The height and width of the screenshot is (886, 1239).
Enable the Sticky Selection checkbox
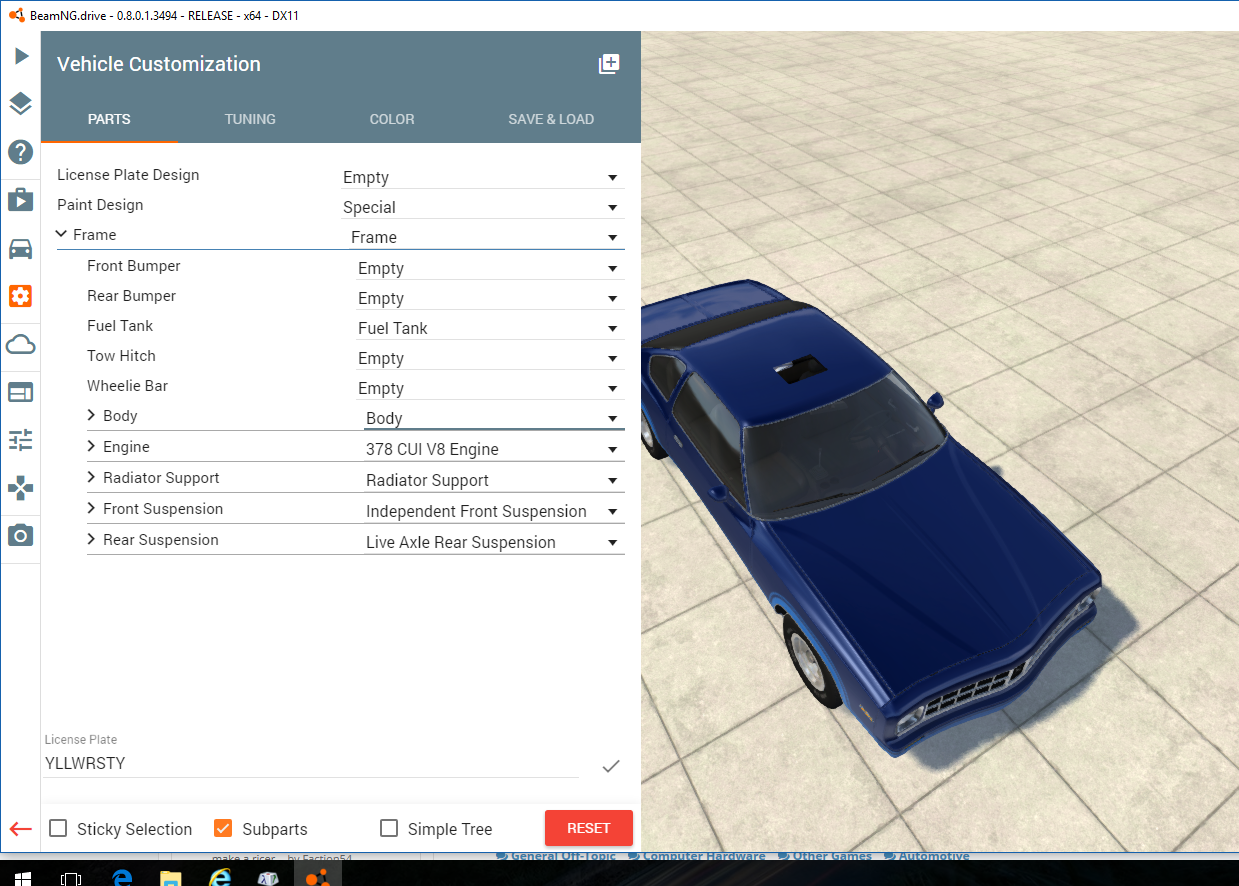point(59,828)
